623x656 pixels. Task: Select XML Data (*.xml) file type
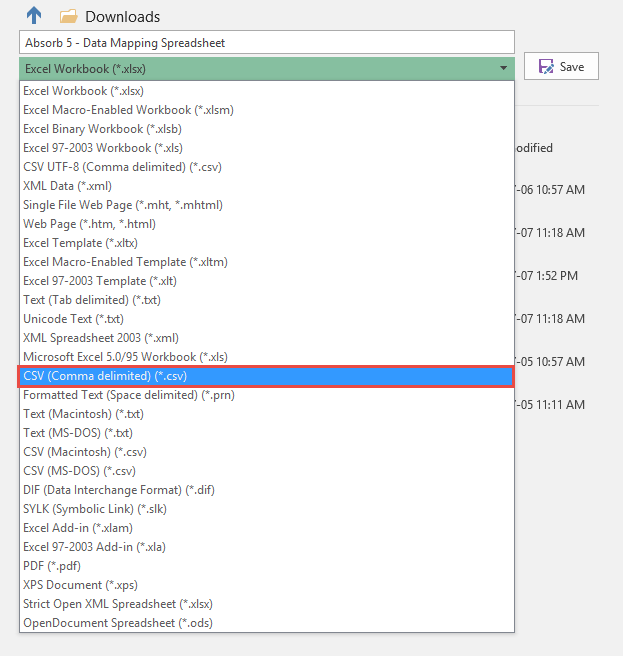pyautogui.click(x=67, y=186)
